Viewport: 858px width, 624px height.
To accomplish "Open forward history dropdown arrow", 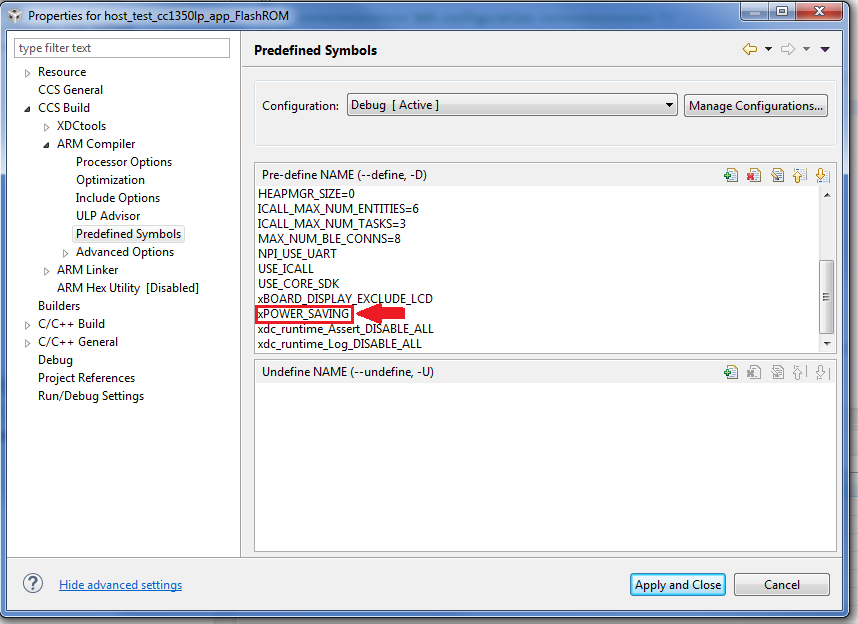I will [x=806, y=49].
